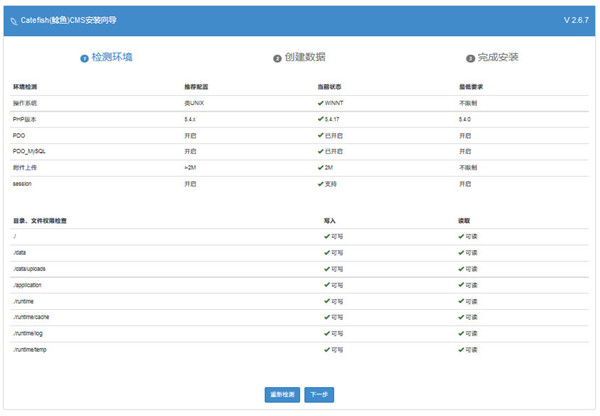
Task: Click the step 3 number badge icon
Action: pyautogui.click(x=470, y=59)
